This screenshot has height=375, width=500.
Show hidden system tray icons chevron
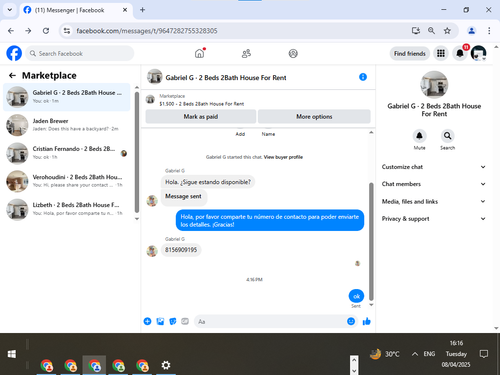[x=414, y=354]
